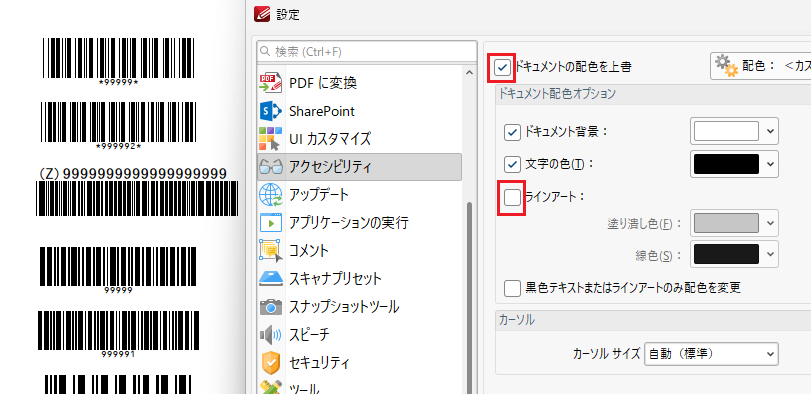This screenshot has height=394, width=811.
Task: Click the gears icon next to 配色
Action: [x=726, y=66]
